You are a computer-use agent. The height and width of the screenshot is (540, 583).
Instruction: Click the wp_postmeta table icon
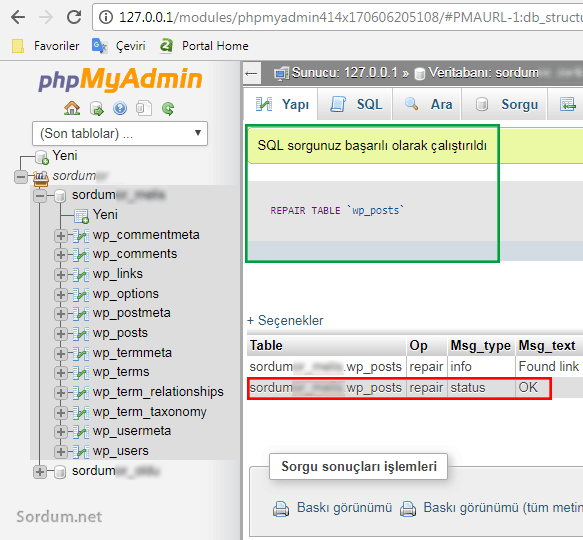[81, 314]
